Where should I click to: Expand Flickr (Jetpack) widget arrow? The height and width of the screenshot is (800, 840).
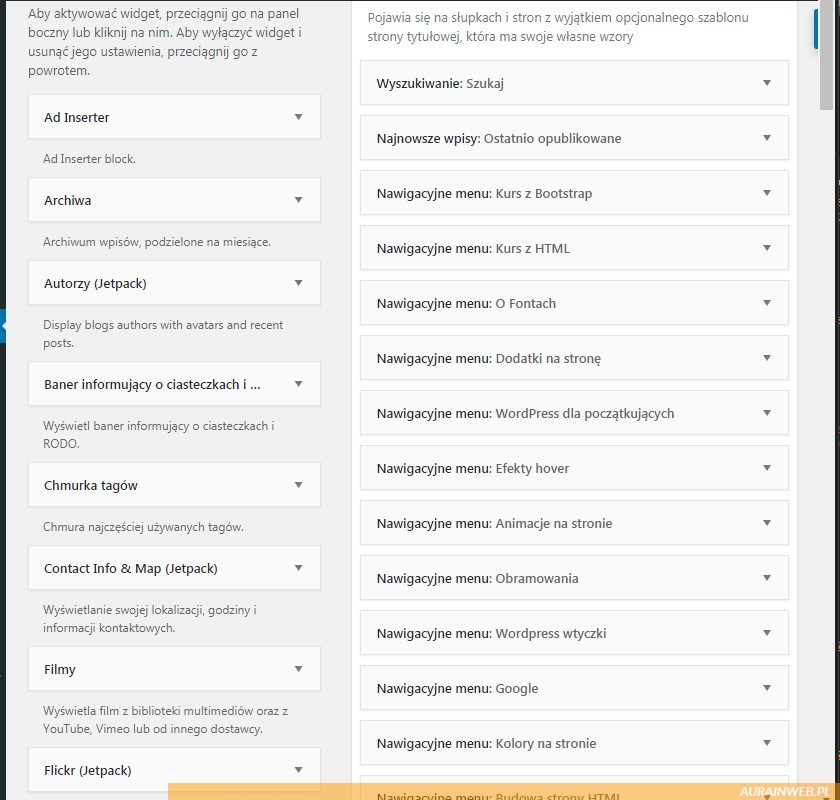tap(298, 770)
